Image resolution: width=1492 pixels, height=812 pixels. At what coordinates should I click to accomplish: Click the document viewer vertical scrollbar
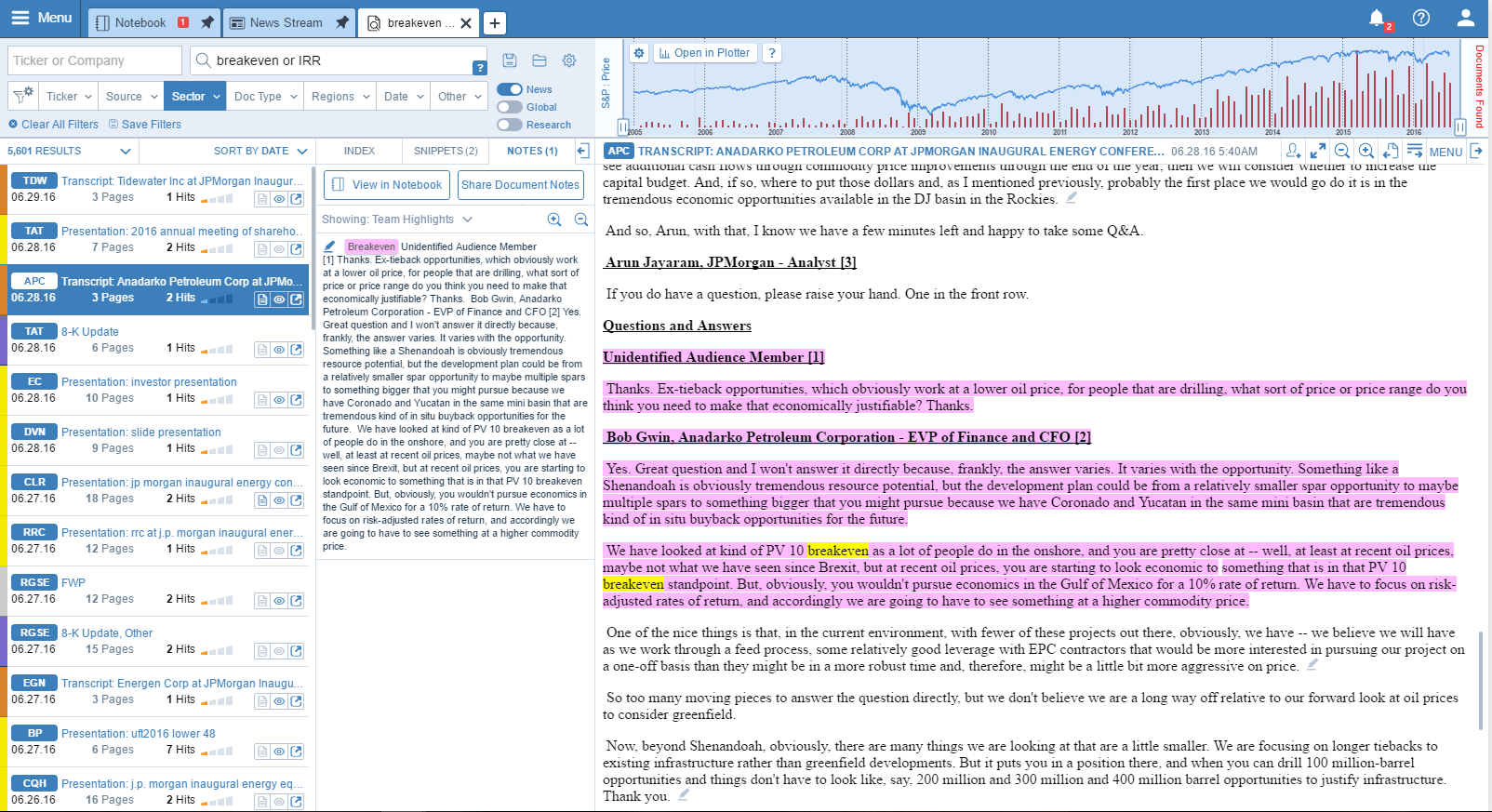click(1480, 681)
